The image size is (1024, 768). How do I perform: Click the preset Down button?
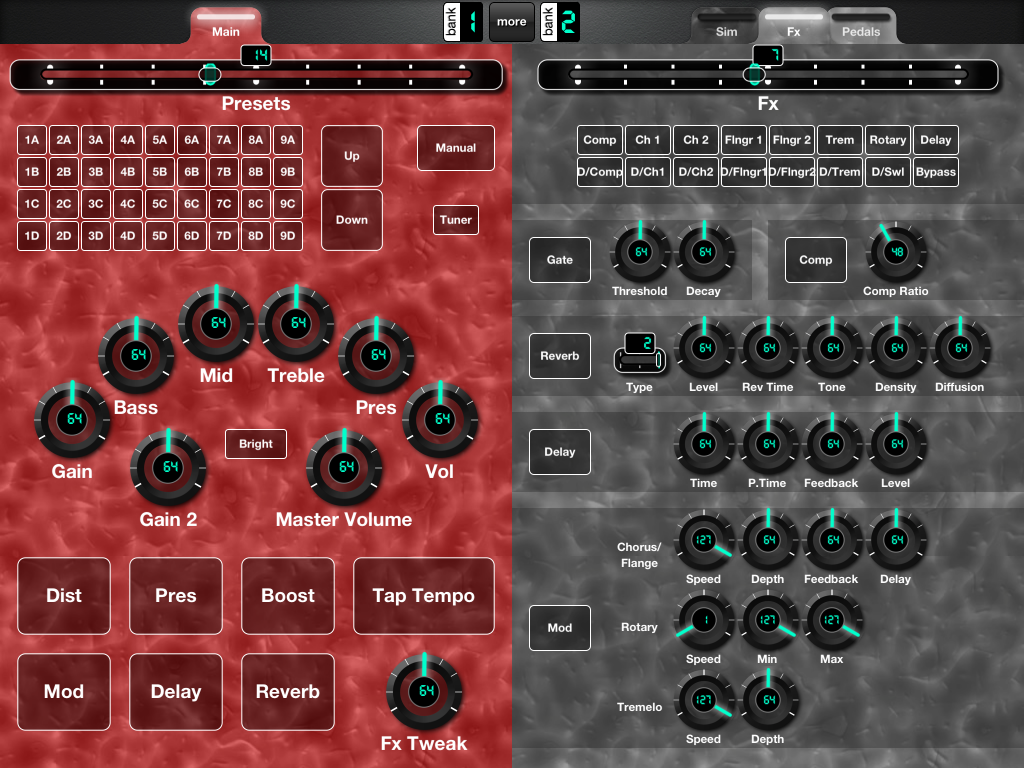click(352, 220)
